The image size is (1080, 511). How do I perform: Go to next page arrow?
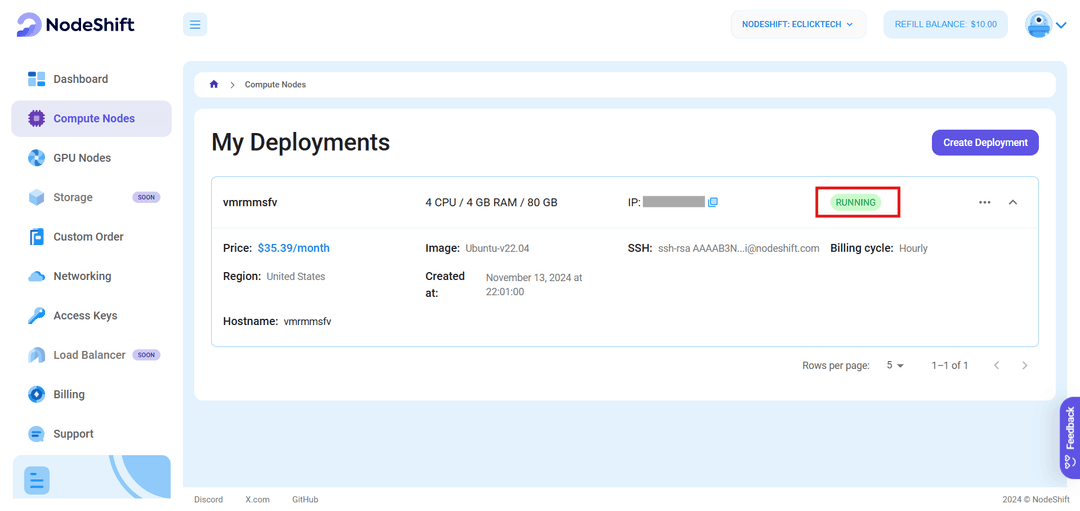click(1024, 366)
